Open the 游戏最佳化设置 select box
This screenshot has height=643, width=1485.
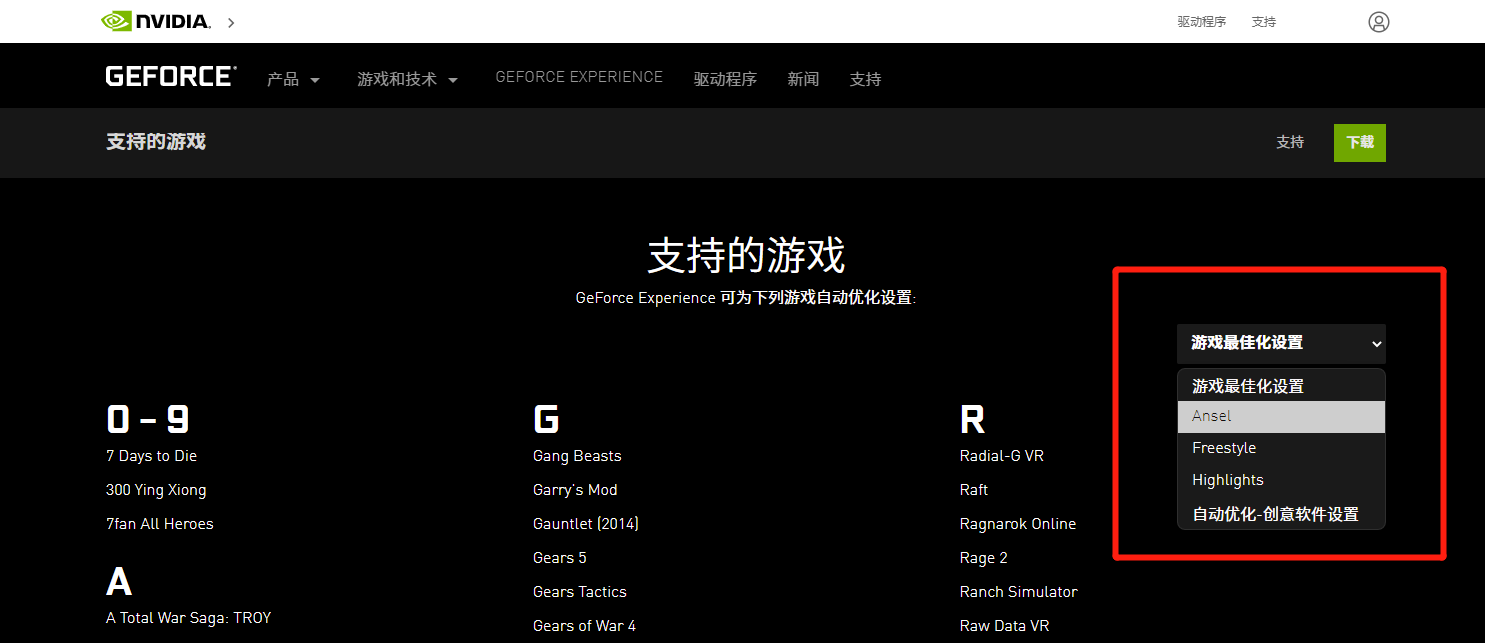click(1281, 343)
